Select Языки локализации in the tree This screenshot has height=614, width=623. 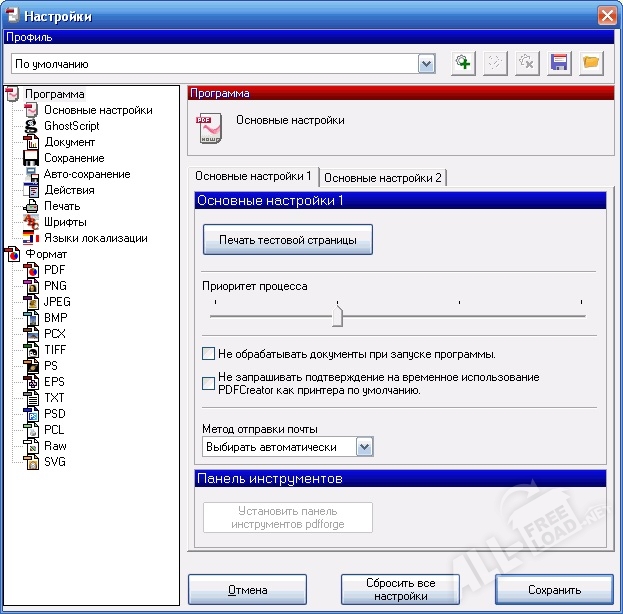(x=95, y=238)
